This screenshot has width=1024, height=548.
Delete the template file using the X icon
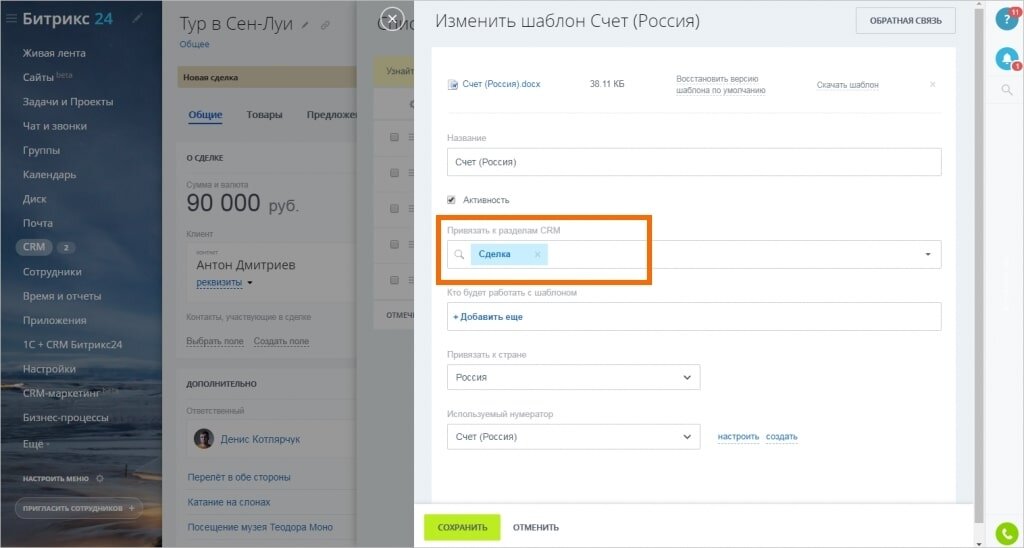(932, 85)
